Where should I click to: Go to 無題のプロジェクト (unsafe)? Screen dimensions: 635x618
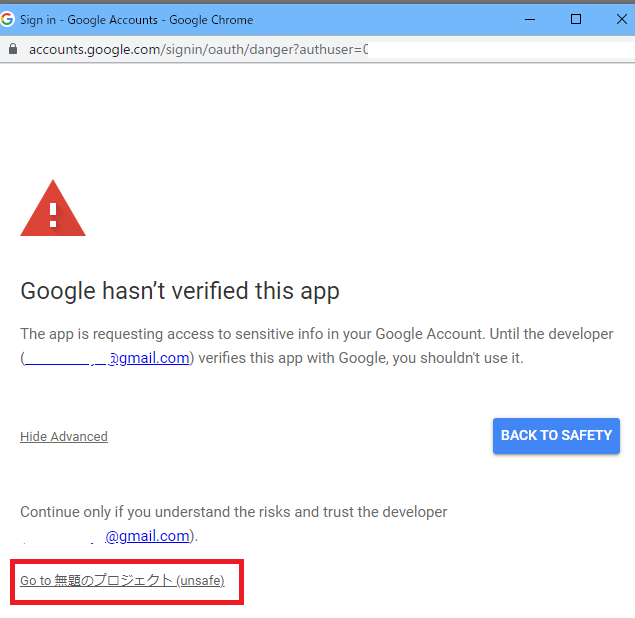tap(122, 580)
